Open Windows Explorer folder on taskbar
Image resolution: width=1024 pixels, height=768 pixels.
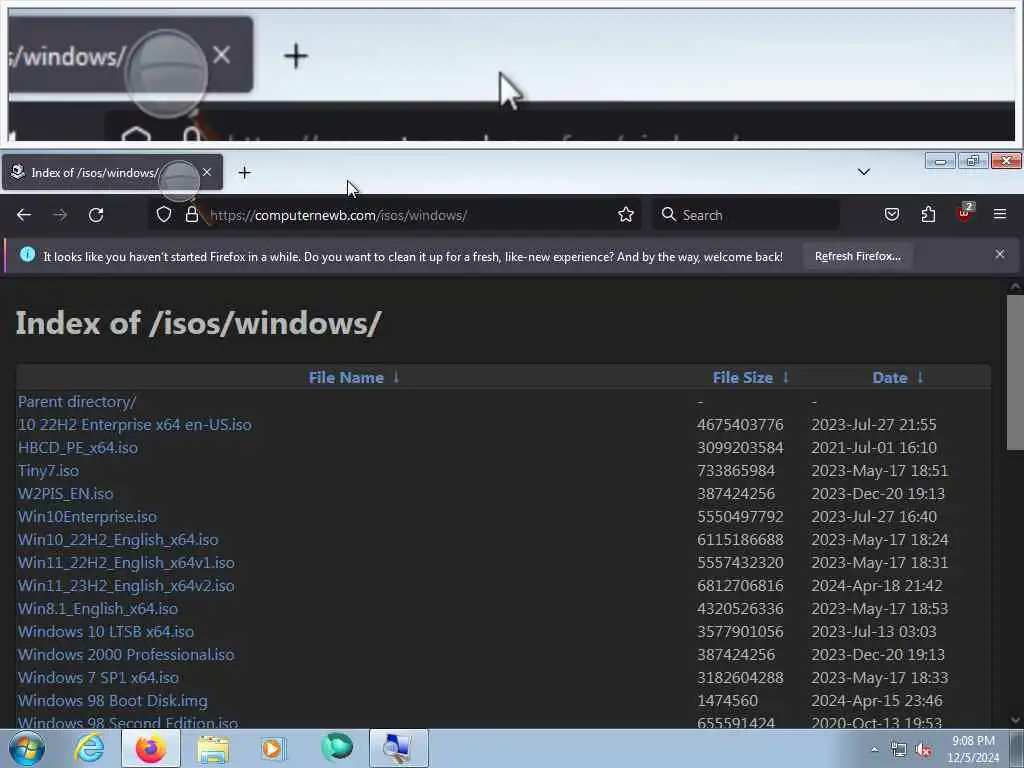(x=213, y=749)
